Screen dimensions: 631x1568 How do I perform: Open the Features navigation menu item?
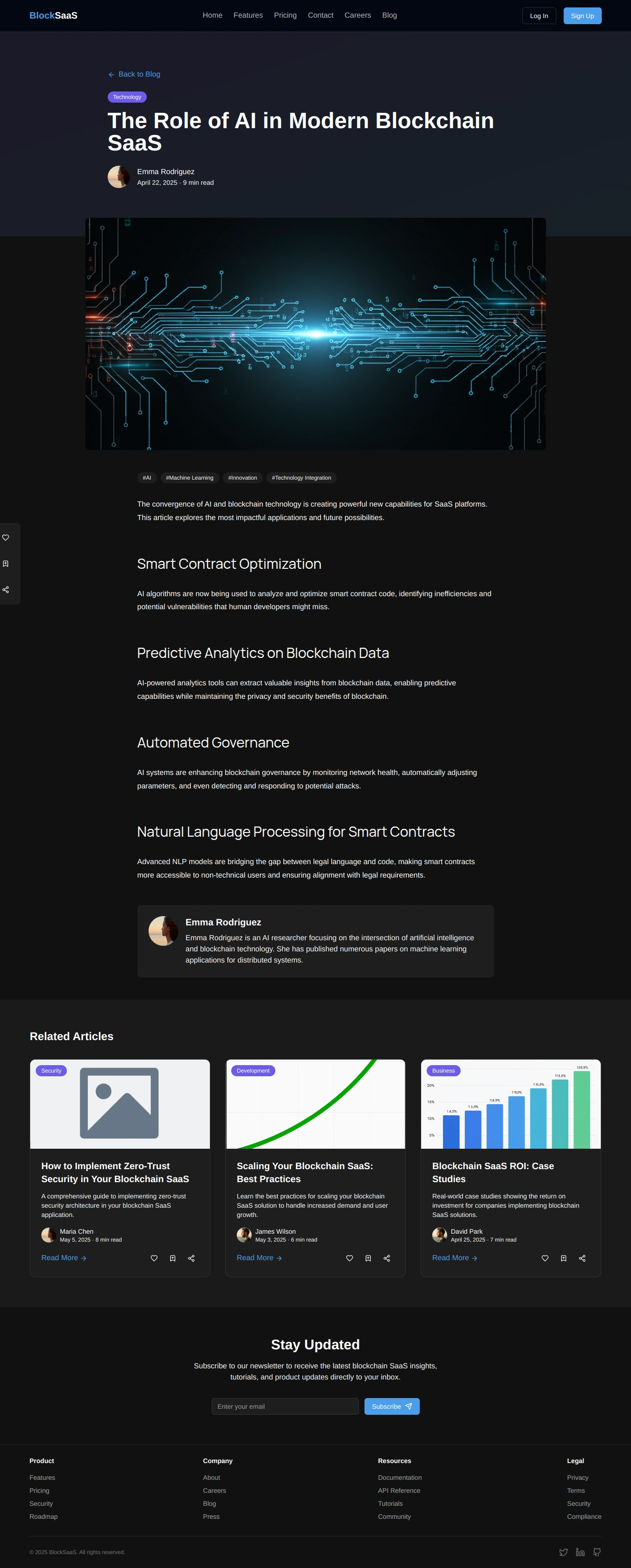248,15
